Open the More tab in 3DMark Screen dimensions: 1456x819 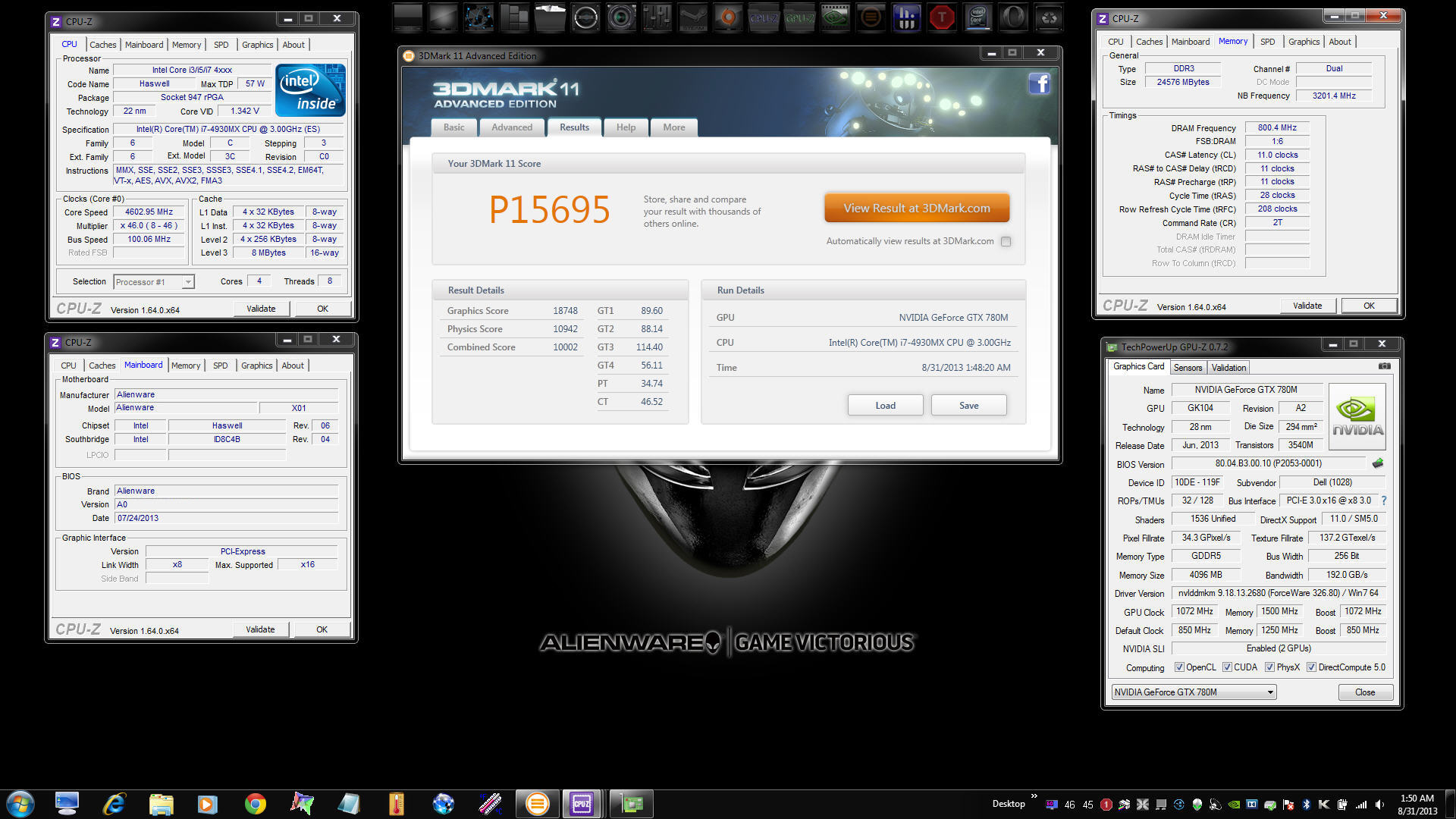pyautogui.click(x=674, y=127)
